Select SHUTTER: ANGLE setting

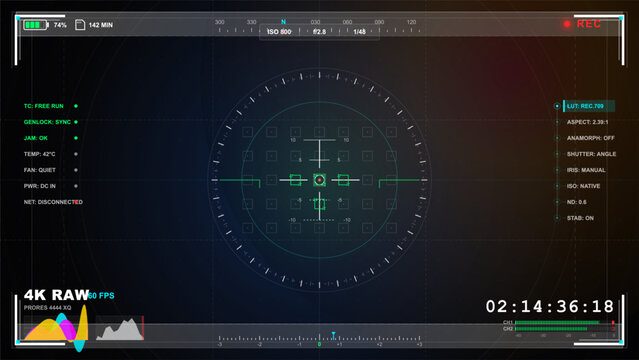click(x=591, y=154)
